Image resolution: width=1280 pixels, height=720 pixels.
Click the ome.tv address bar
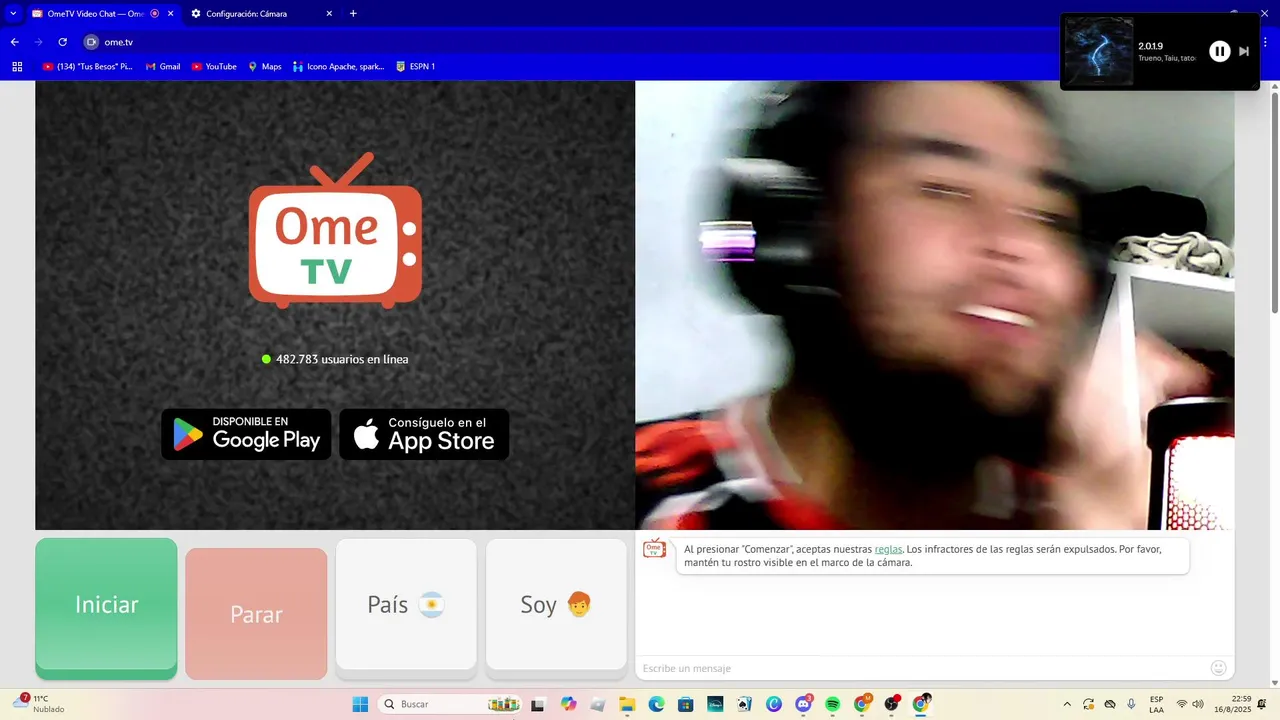point(560,42)
